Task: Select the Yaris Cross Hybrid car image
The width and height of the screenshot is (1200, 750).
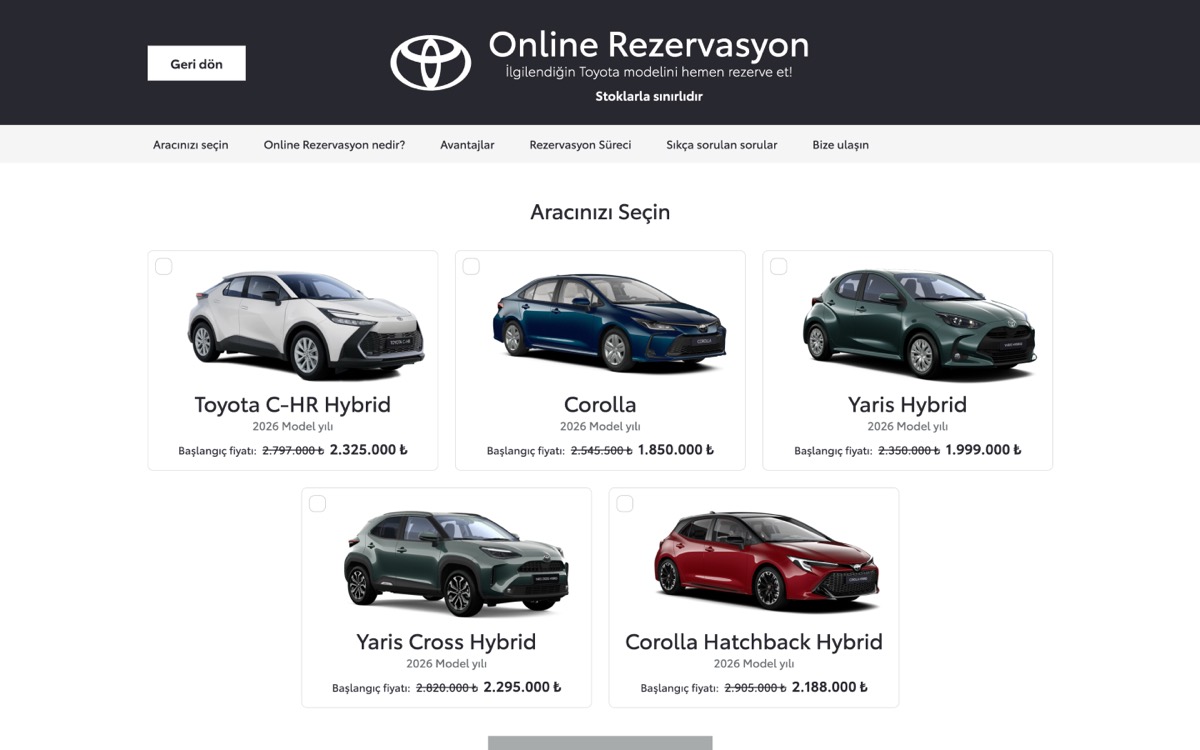Action: coord(456,562)
